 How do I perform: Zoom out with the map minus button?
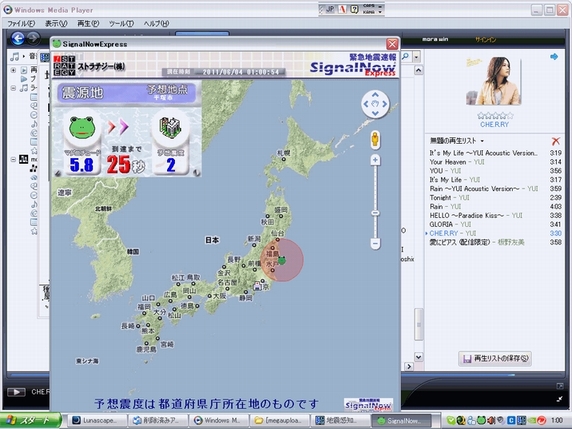pyautogui.click(x=375, y=243)
